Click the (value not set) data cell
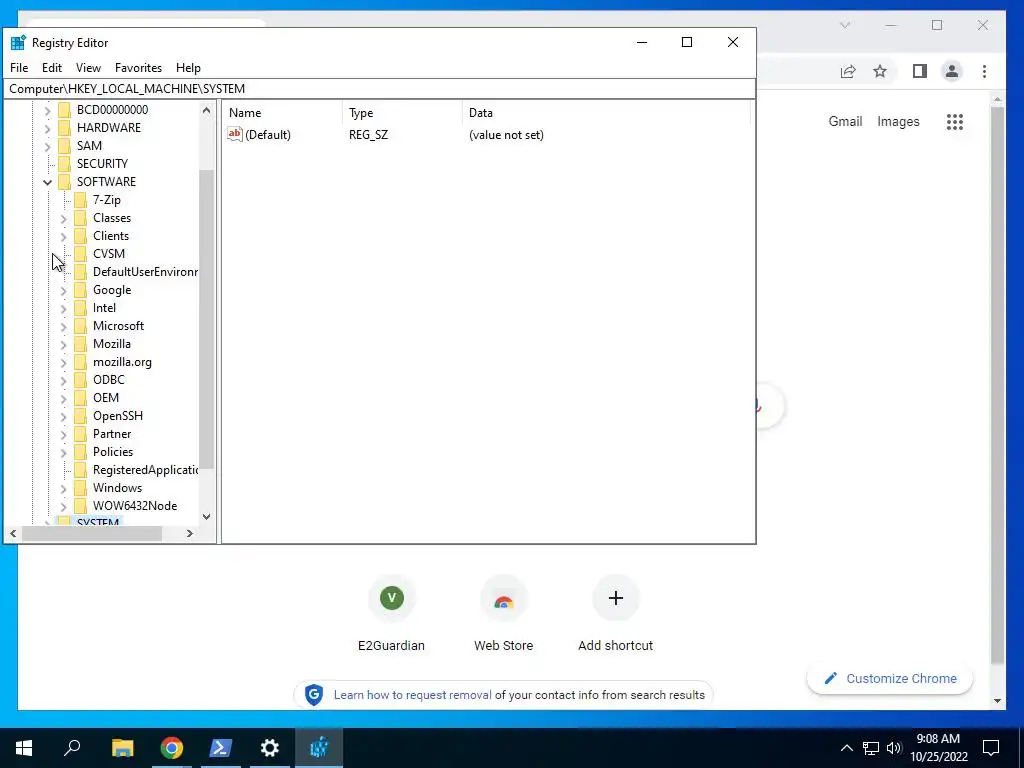Screen dimensions: 1024x768 [506, 135]
